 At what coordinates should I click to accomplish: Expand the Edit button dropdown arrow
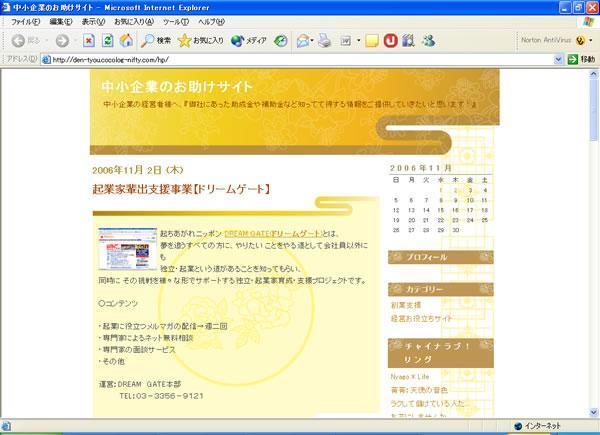coord(359,41)
